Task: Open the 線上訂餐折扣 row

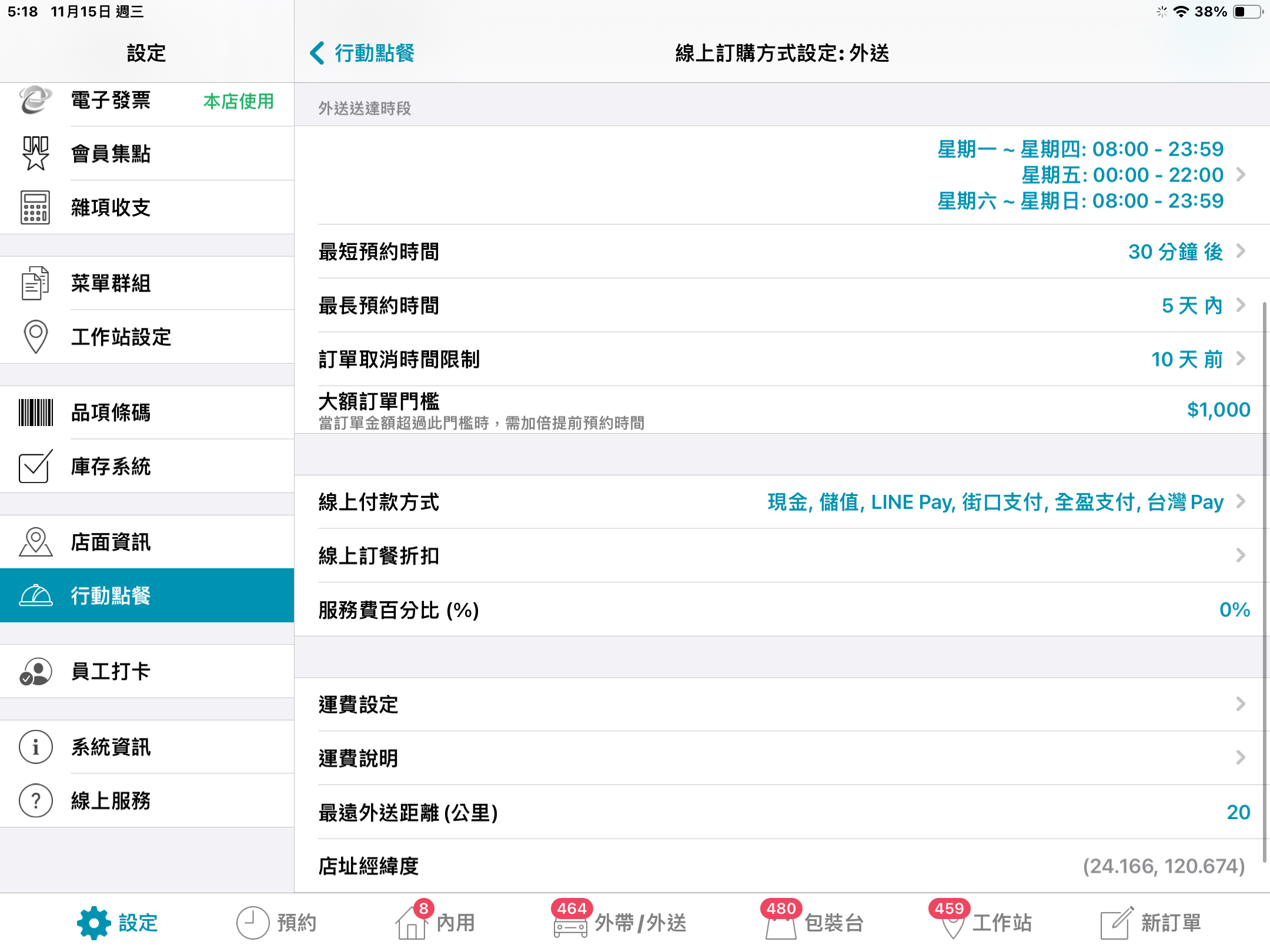Action: coord(782,555)
